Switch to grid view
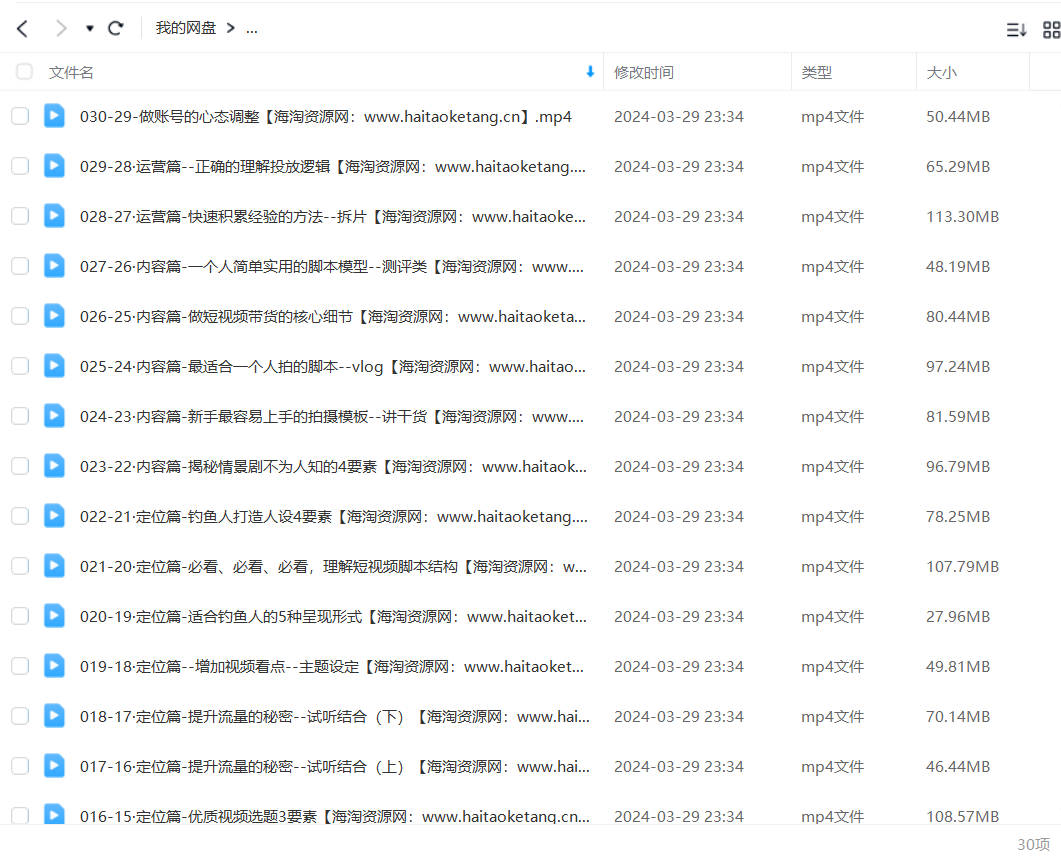Viewport: 1061px width, 859px height. point(1052,29)
